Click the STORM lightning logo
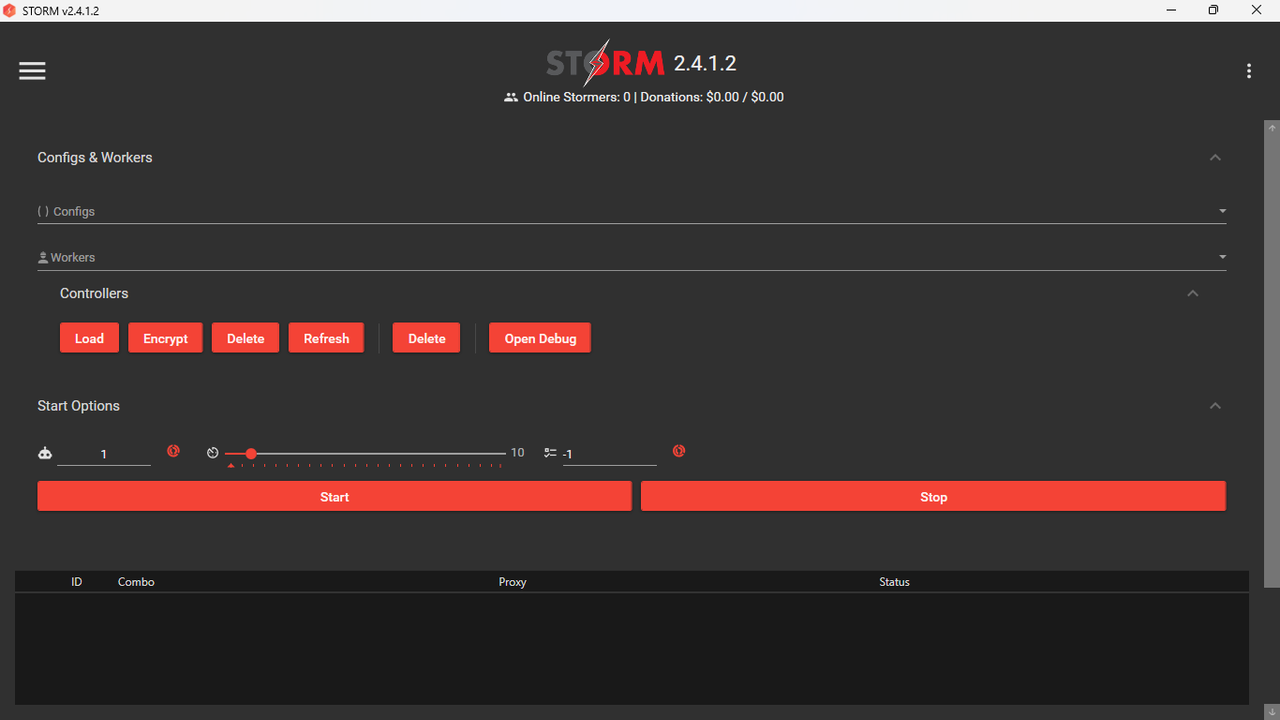The width and height of the screenshot is (1280, 720). tap(605, 64)
